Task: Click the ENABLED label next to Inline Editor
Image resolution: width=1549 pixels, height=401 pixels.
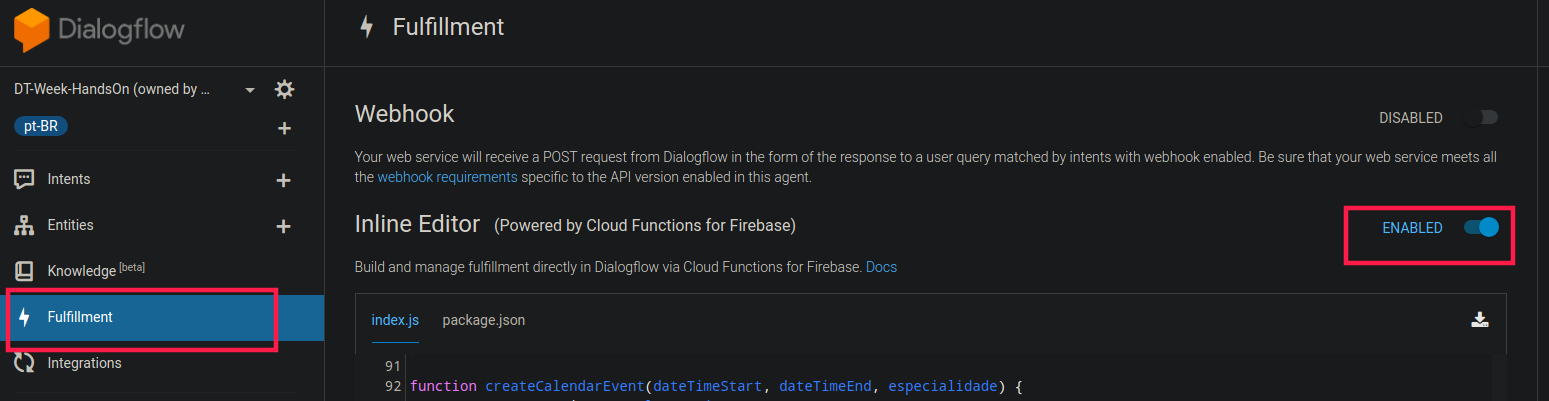Action: coord(1412,228)
